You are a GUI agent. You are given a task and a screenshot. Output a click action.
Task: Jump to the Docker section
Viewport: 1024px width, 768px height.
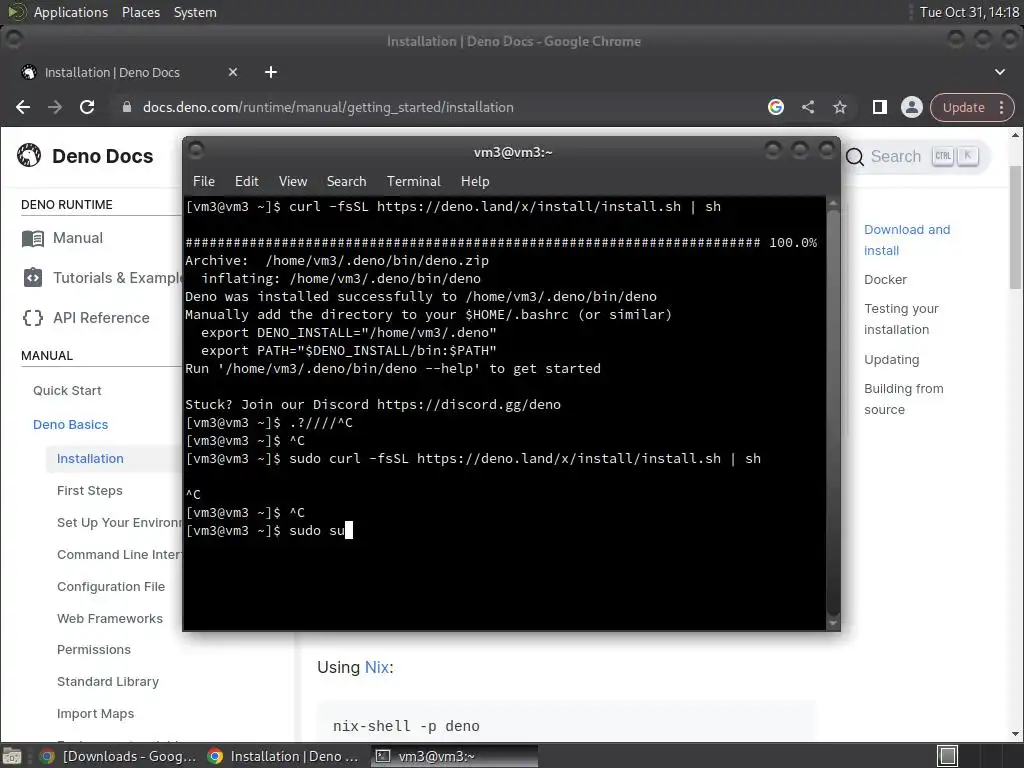coord(886,280)
